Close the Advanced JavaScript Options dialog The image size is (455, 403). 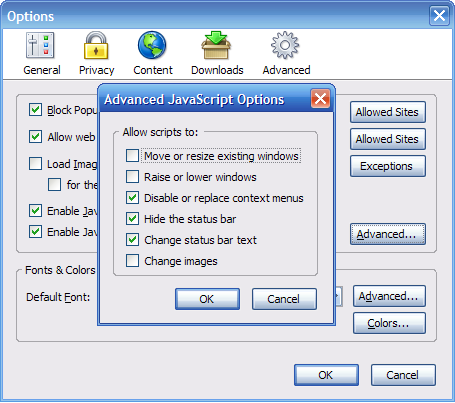(x=320, y=99)
